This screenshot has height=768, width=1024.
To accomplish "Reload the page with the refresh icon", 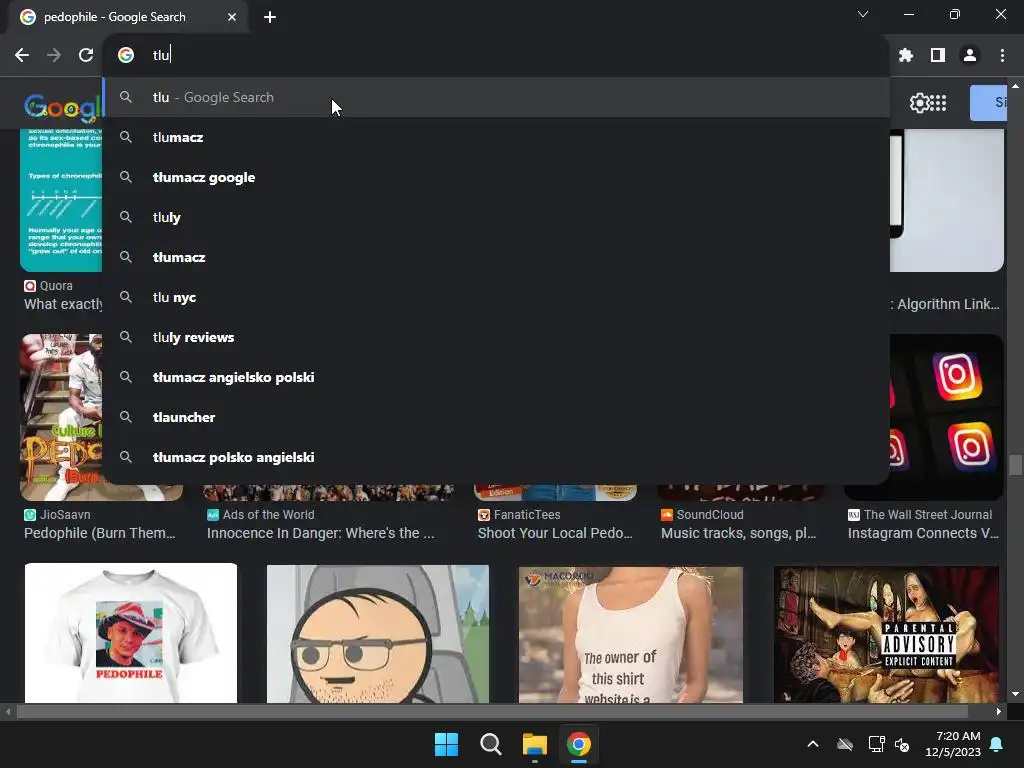I will 86,56.
